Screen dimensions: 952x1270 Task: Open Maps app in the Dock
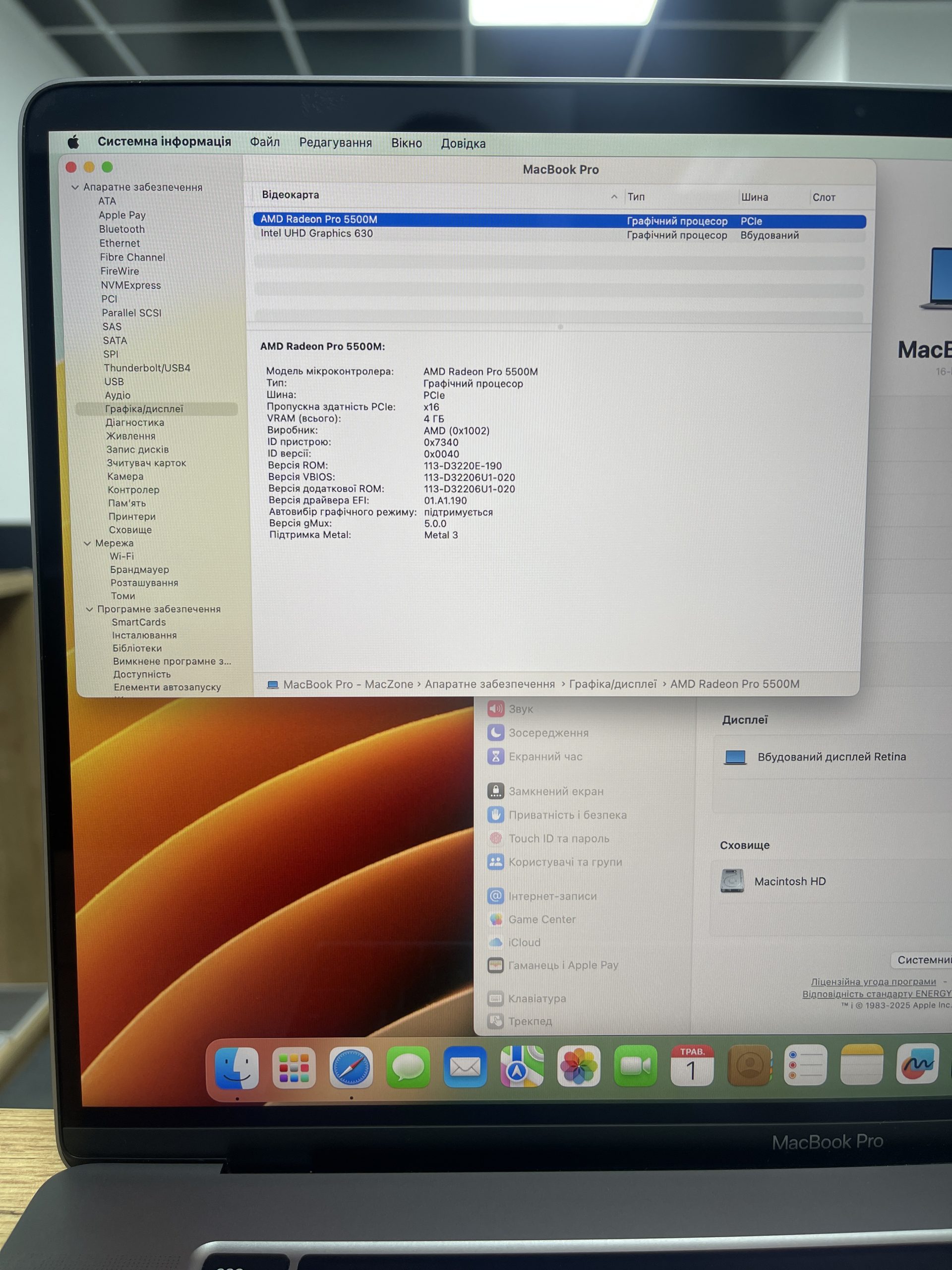click(522, 1067)
